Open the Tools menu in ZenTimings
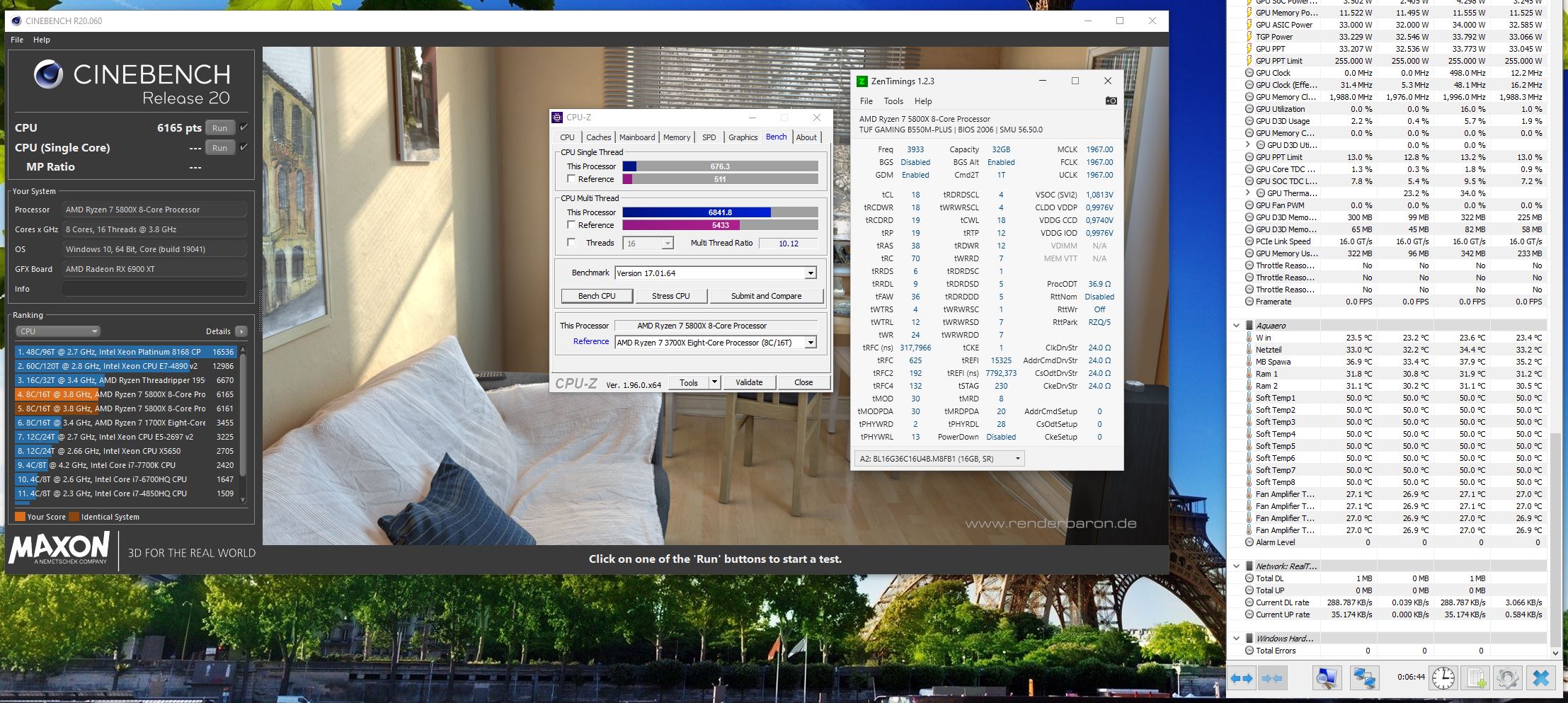This screenshot has height=703, width=1568. click(893, 101)
